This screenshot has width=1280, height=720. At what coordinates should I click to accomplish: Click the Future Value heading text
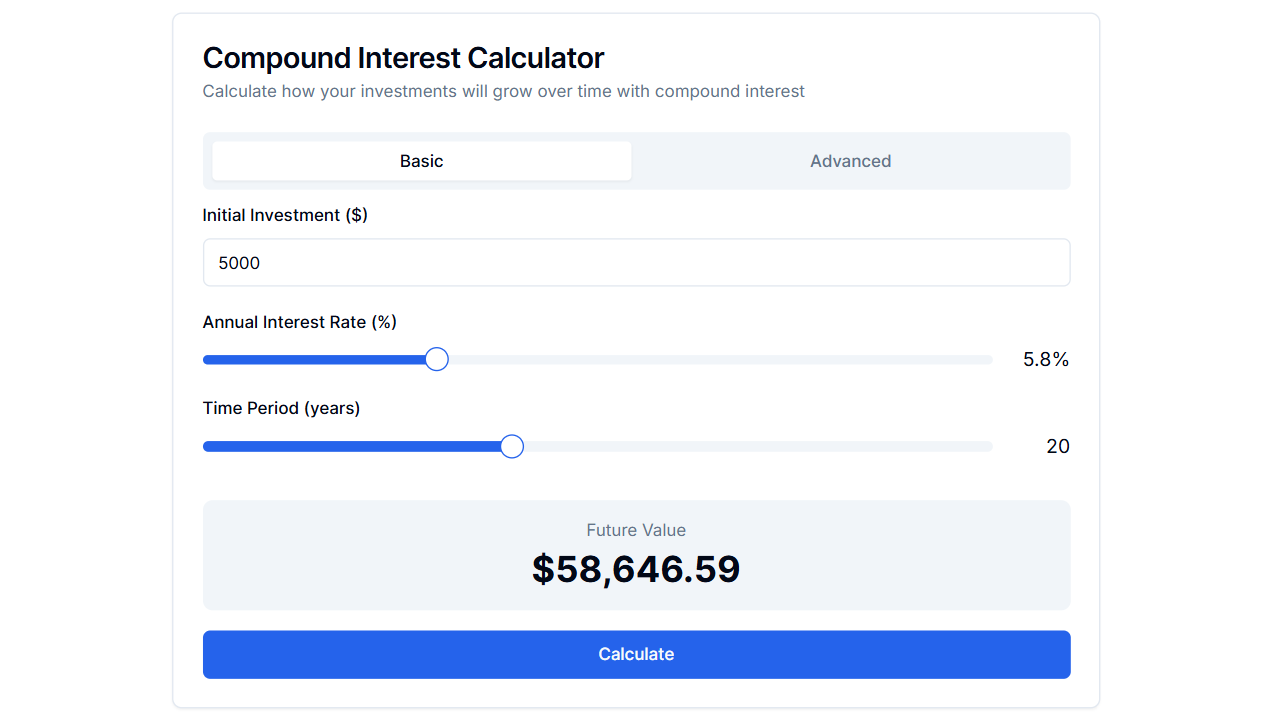(636, 530)
